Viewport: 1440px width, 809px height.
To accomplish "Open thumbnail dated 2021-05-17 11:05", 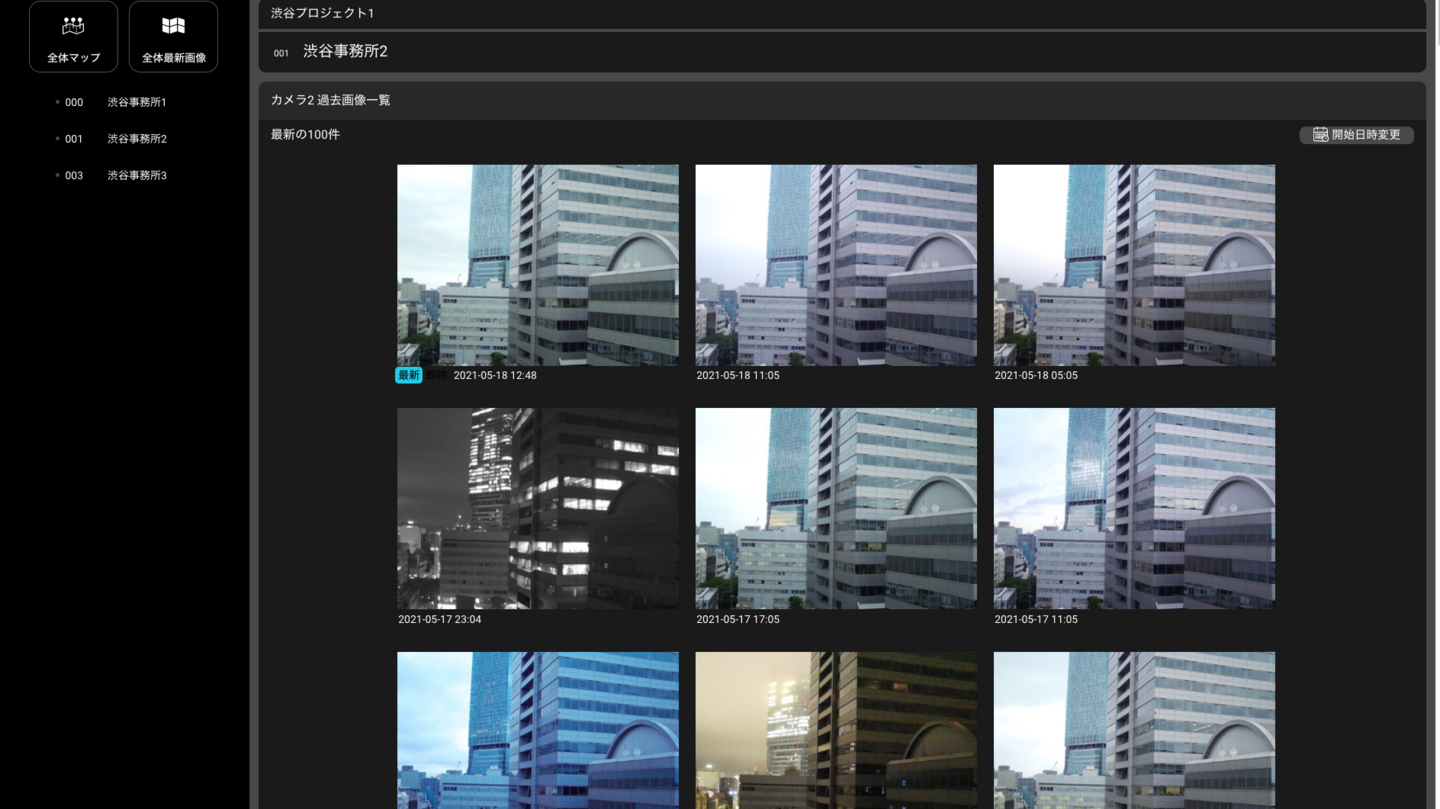I will (x=1134, y=508).
